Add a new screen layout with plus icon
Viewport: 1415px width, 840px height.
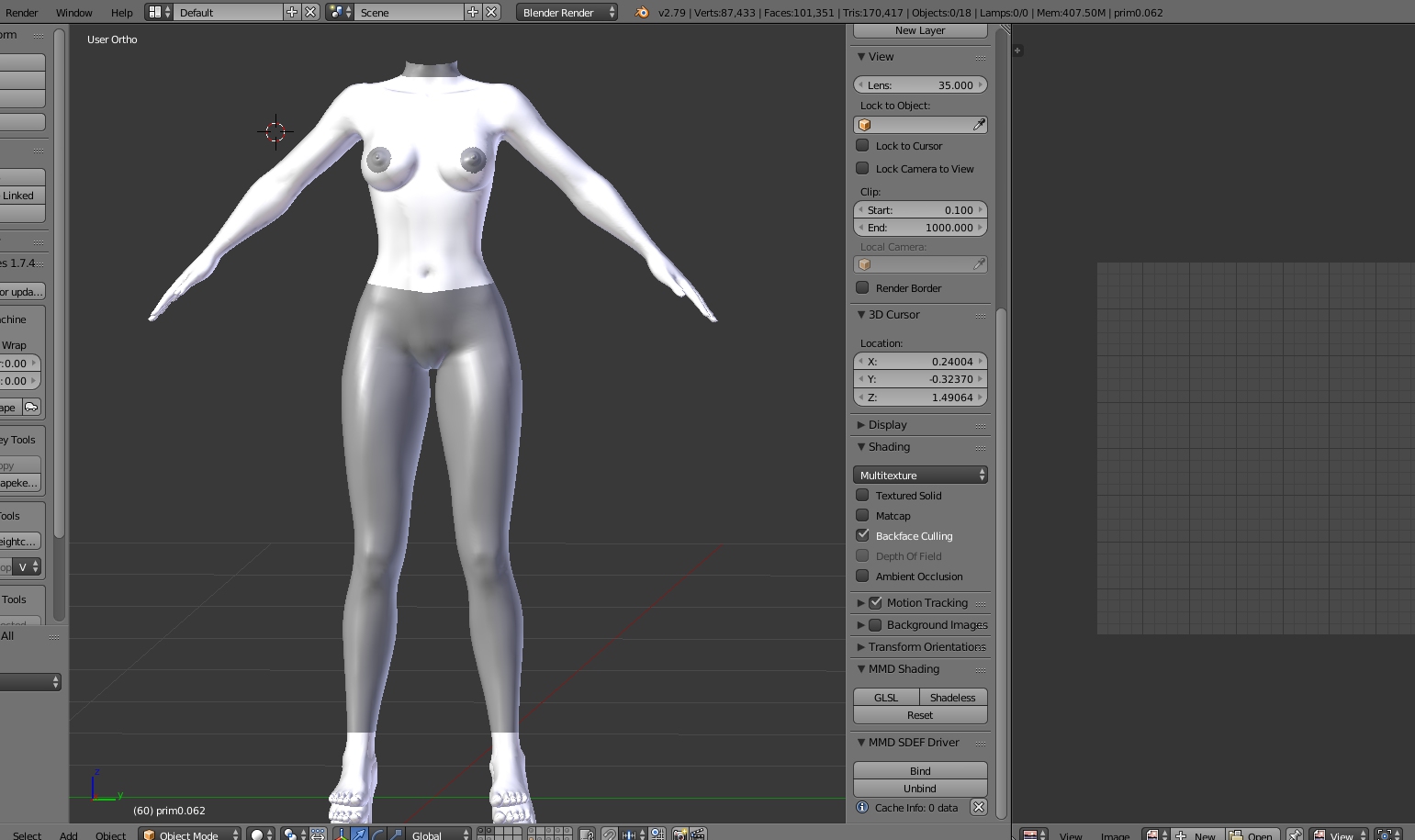pos(292,12)
